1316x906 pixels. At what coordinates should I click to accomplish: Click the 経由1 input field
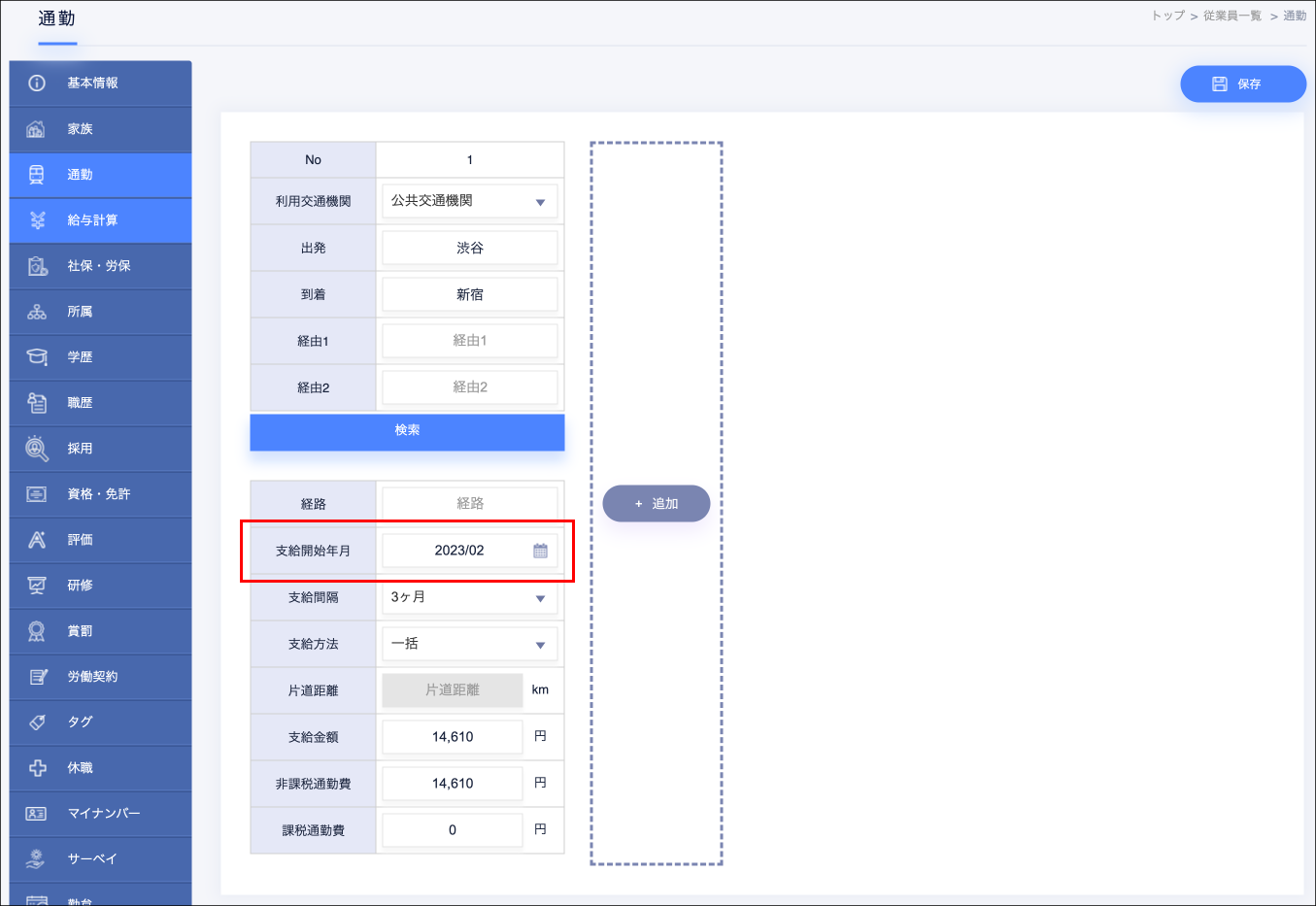pos(469,341)
